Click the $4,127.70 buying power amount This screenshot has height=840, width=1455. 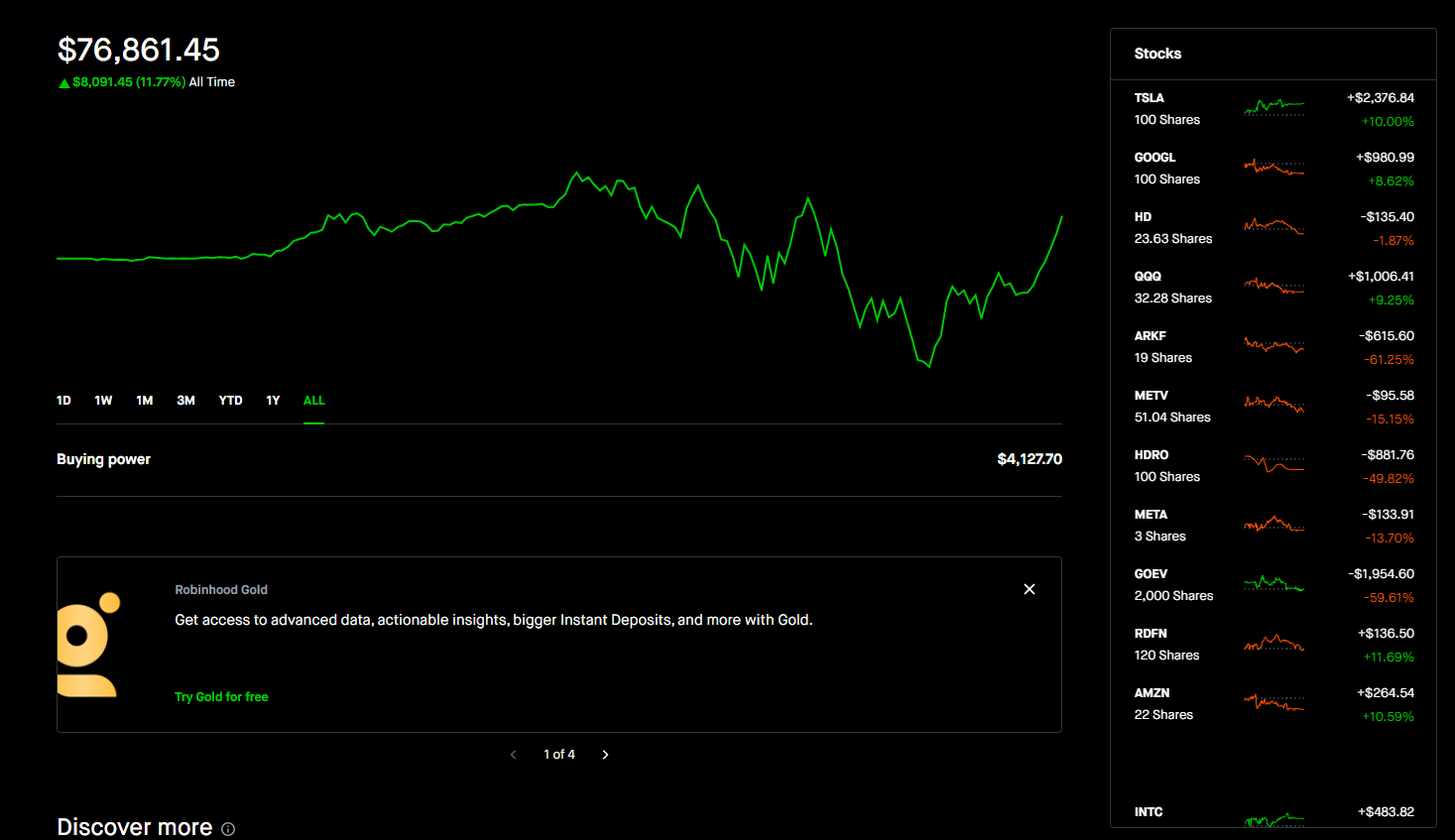coord(1030,459)
